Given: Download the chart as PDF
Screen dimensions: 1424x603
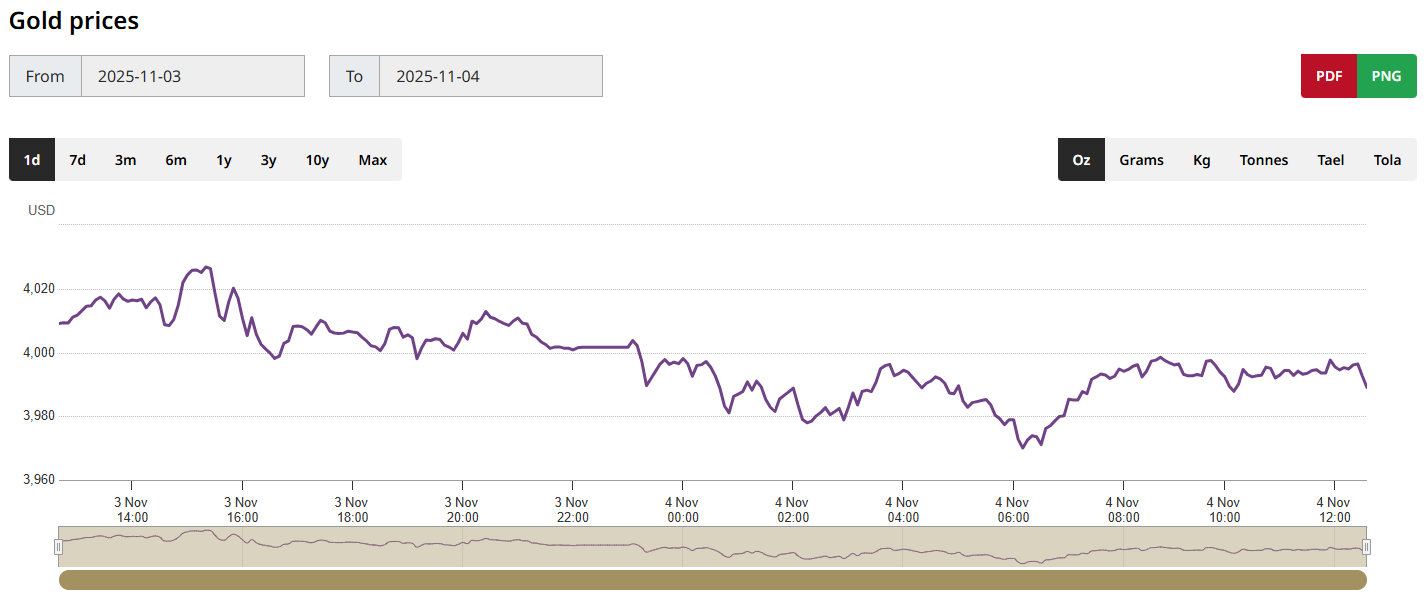Looking at the screenshot, I should 1329,76.
